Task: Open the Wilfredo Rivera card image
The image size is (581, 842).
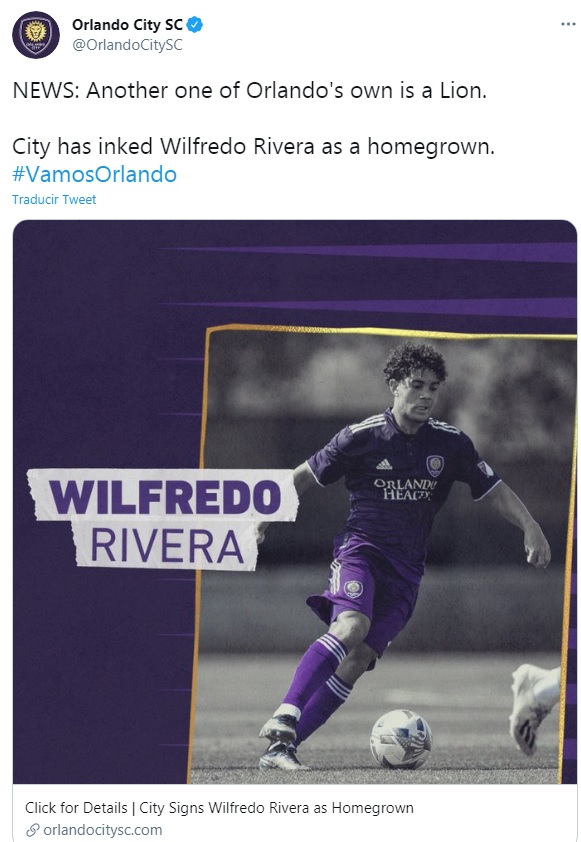Action: click(295, 502)
